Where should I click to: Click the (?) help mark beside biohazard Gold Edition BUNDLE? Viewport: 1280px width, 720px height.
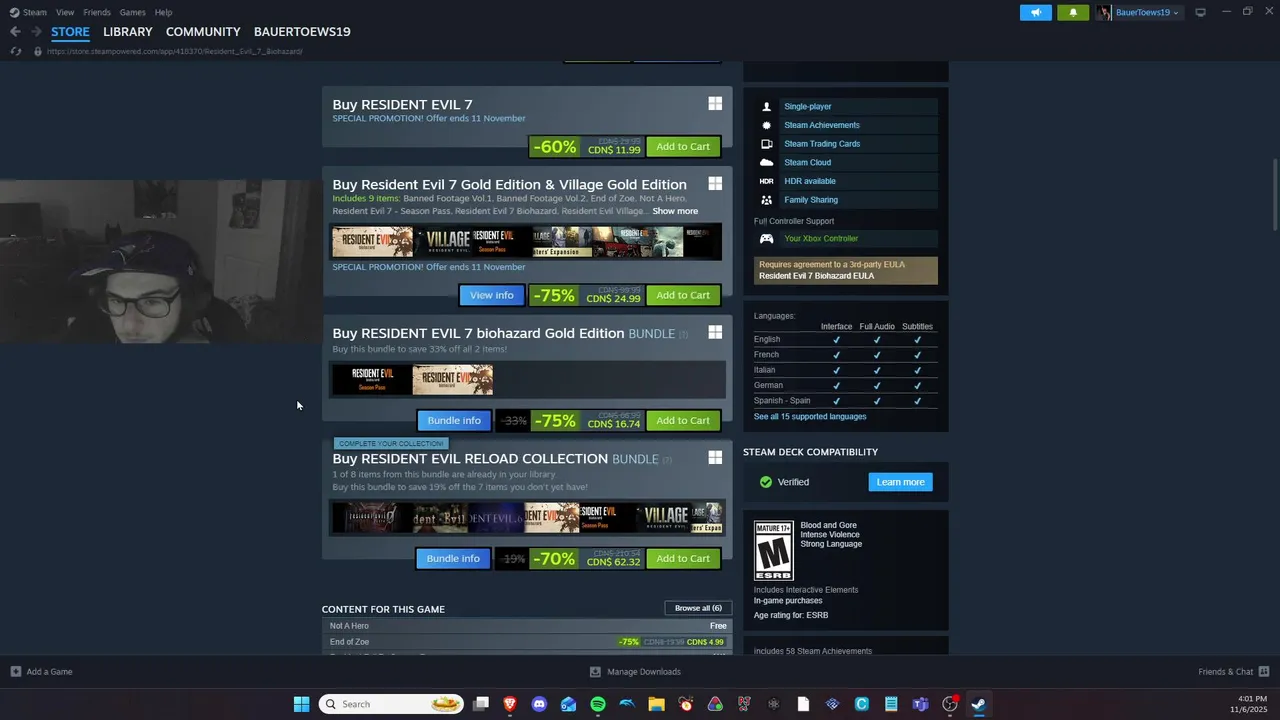tap(684, 334)
